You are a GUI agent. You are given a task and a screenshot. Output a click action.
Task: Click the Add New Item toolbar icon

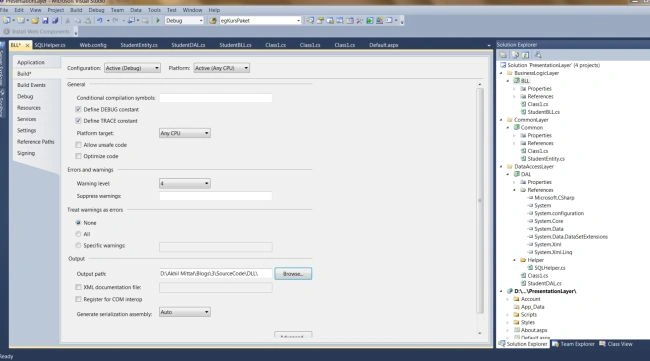click(x=21, y=20)
